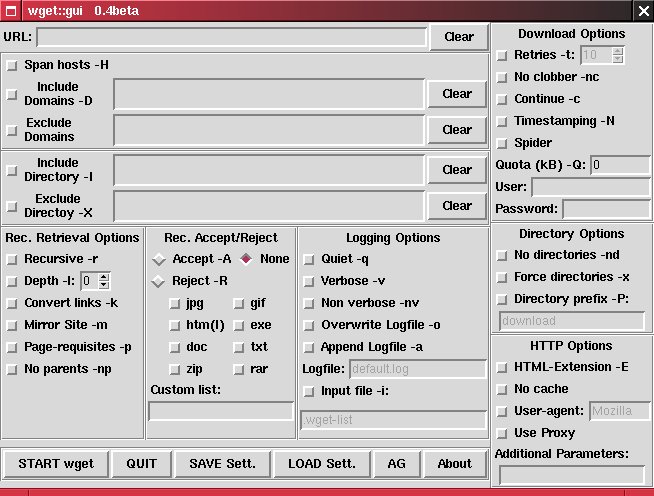Close the wget::gui window

pyautogui.click(x=643, y=11)
